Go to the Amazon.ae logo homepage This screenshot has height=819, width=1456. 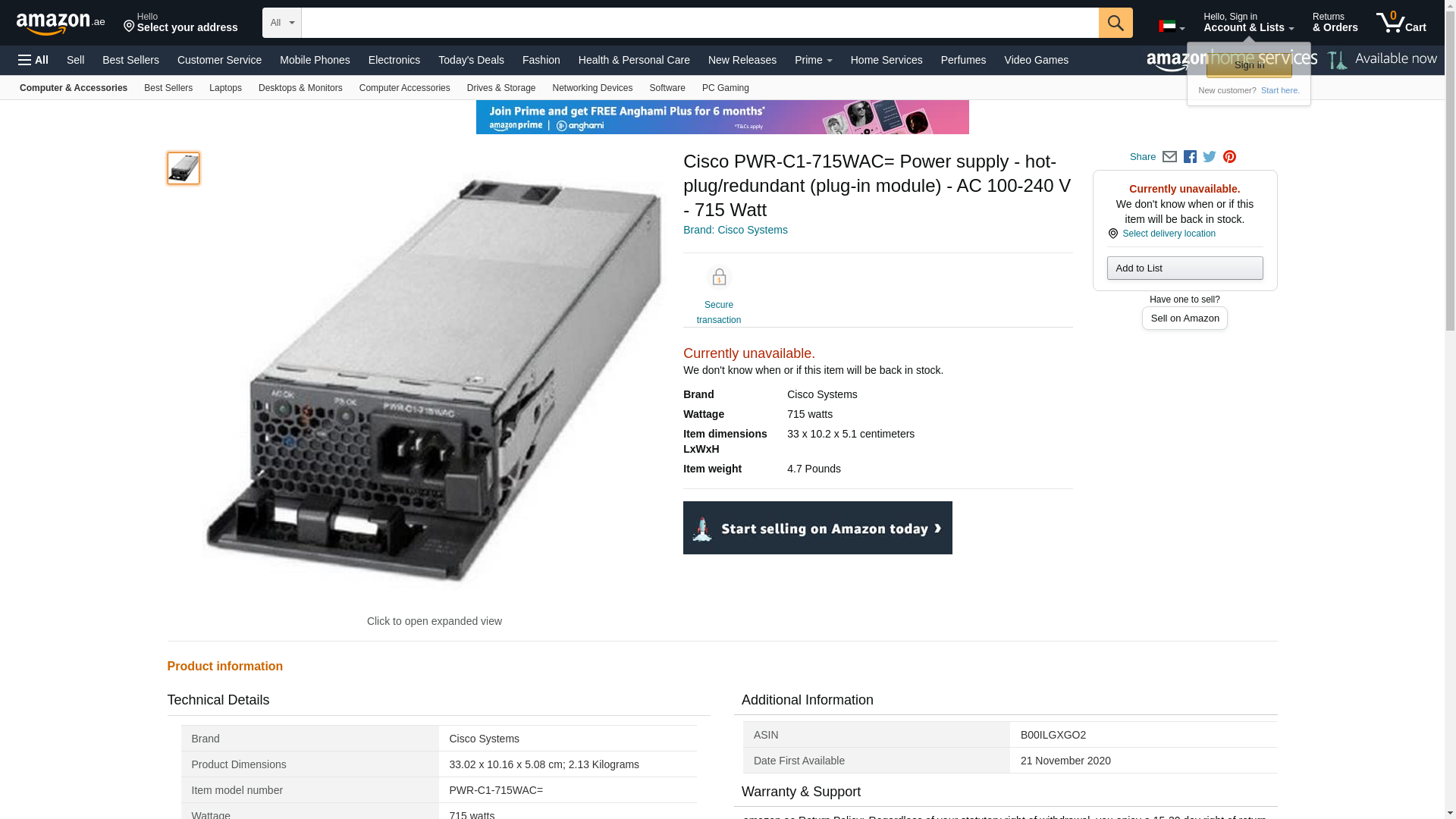click(x=61, y=24)
